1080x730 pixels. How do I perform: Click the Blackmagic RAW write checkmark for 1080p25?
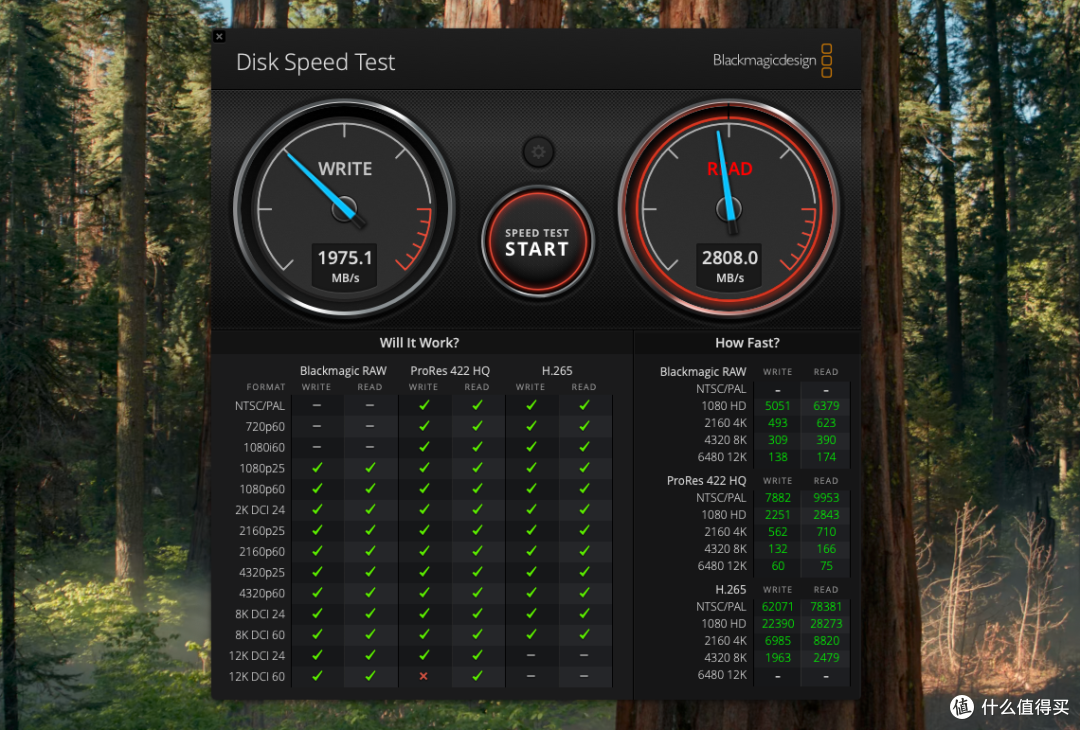[x=317, y=468]
